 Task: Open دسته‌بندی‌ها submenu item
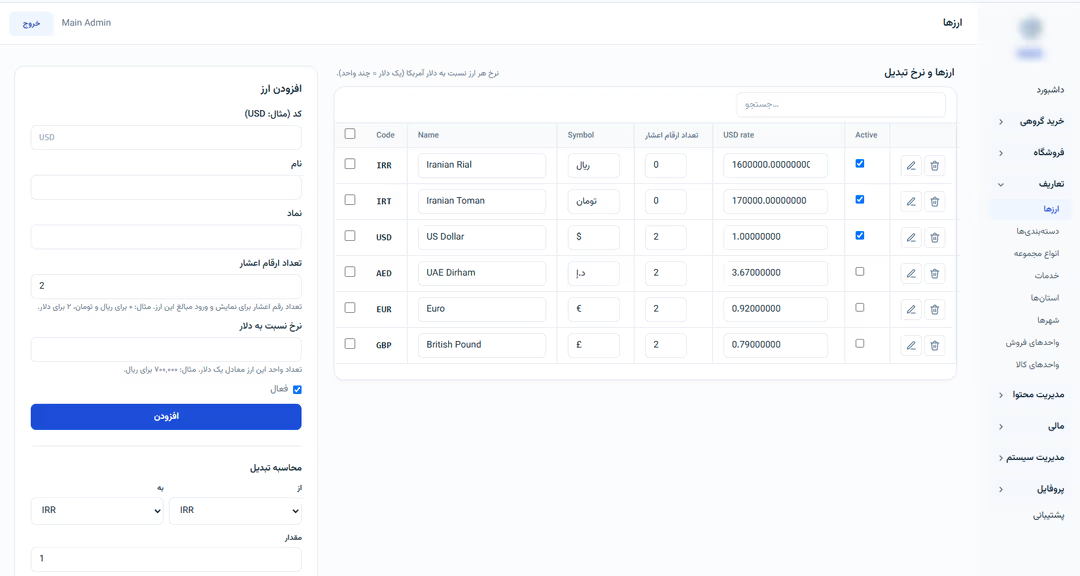[1037, 232]
